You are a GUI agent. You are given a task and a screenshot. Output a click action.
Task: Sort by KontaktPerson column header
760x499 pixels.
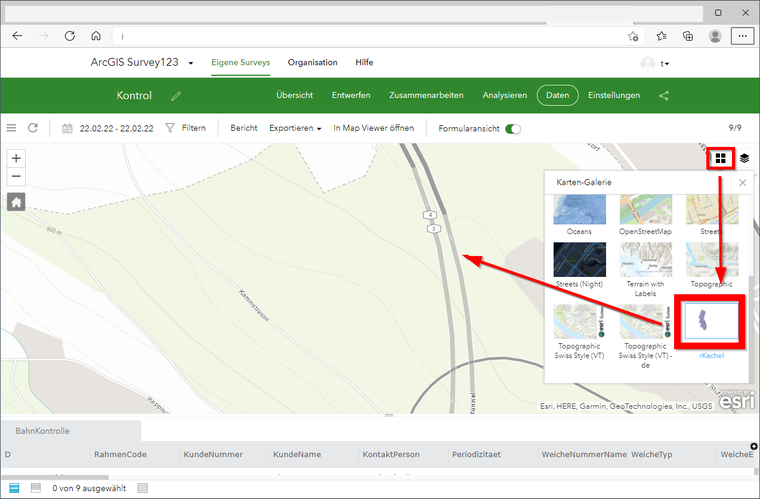click(391, 454)
